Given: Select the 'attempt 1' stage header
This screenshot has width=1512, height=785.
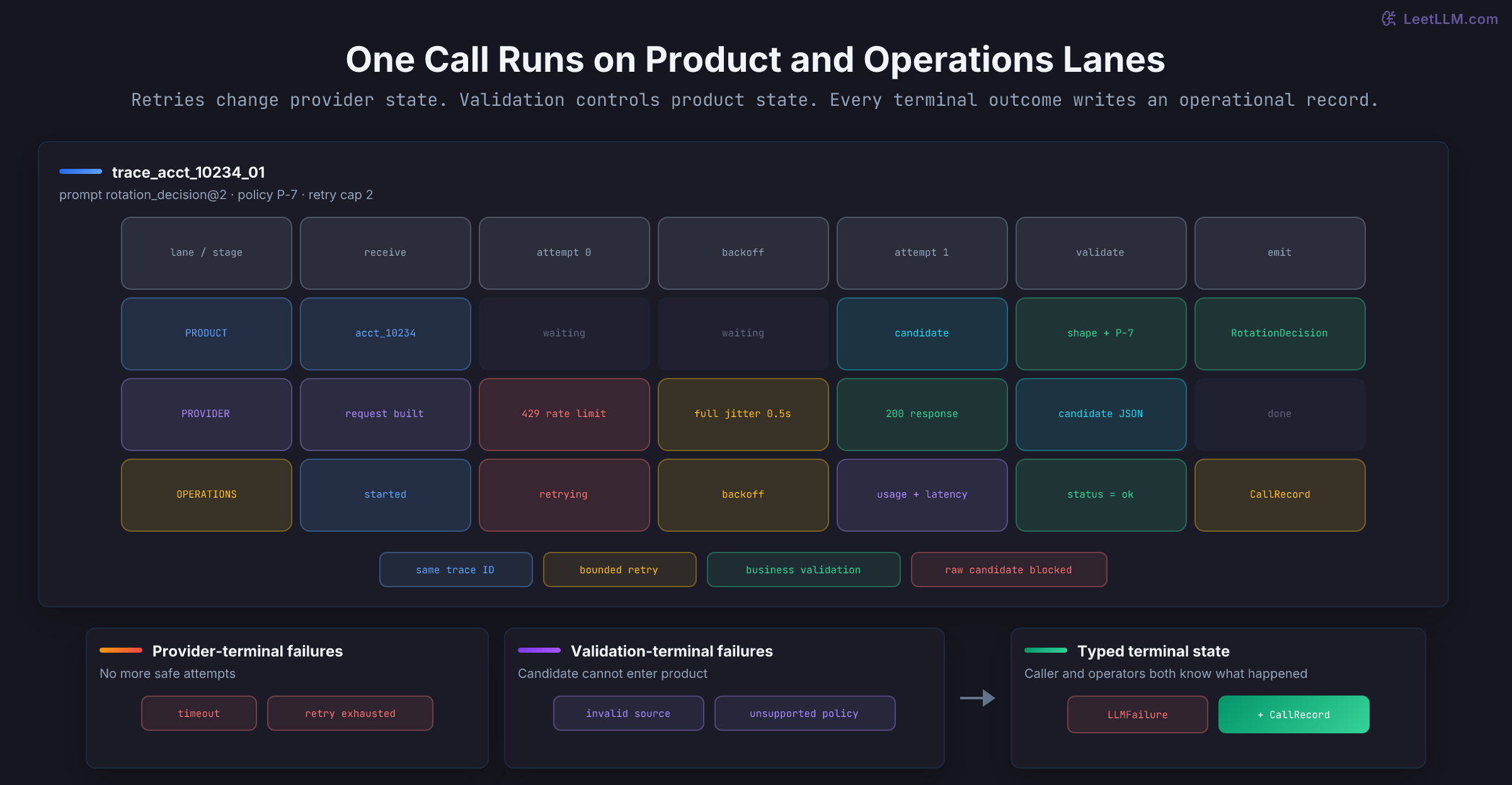Looking at the screenshot, I should pos(922,253).
